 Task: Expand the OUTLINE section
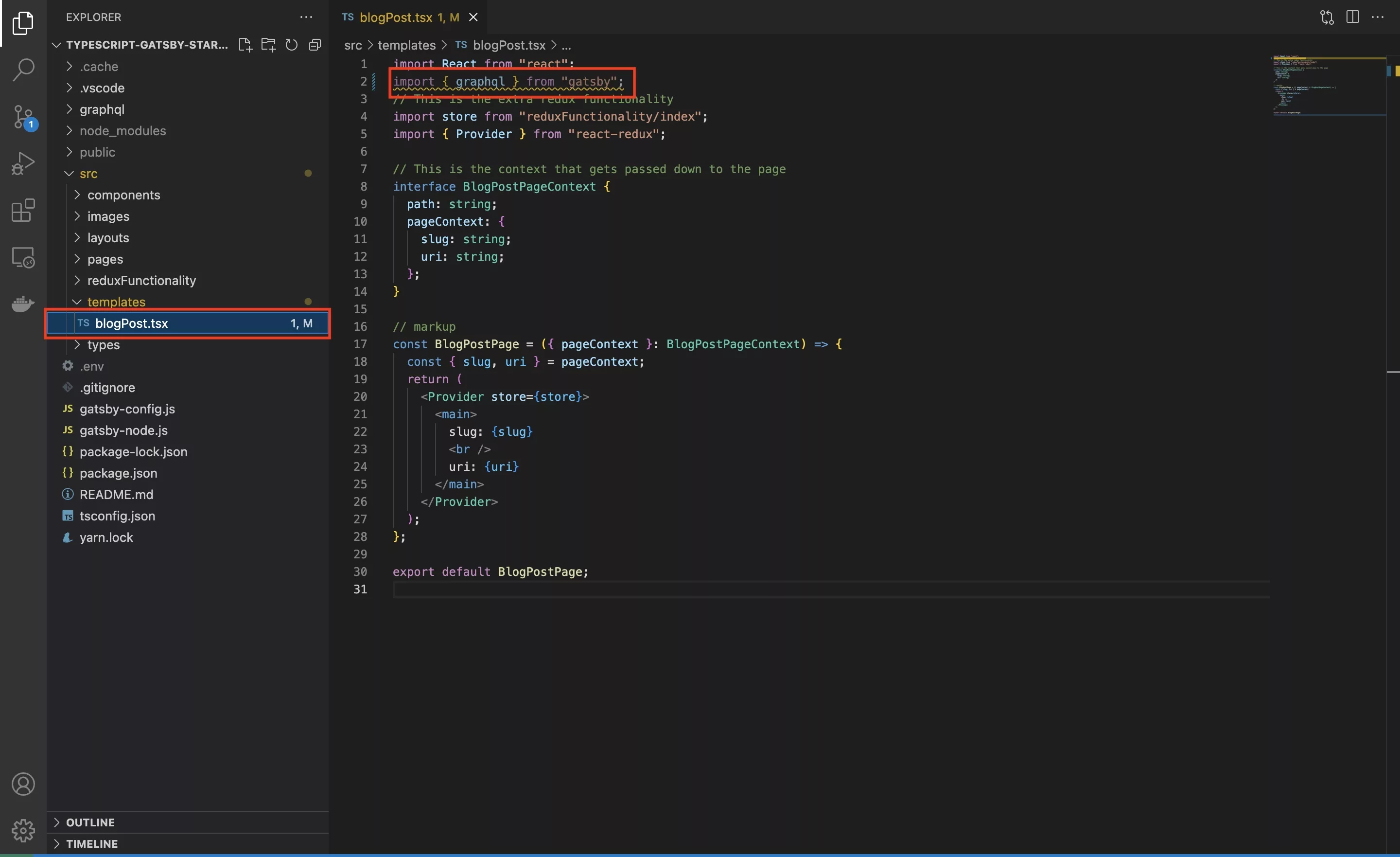90,822
